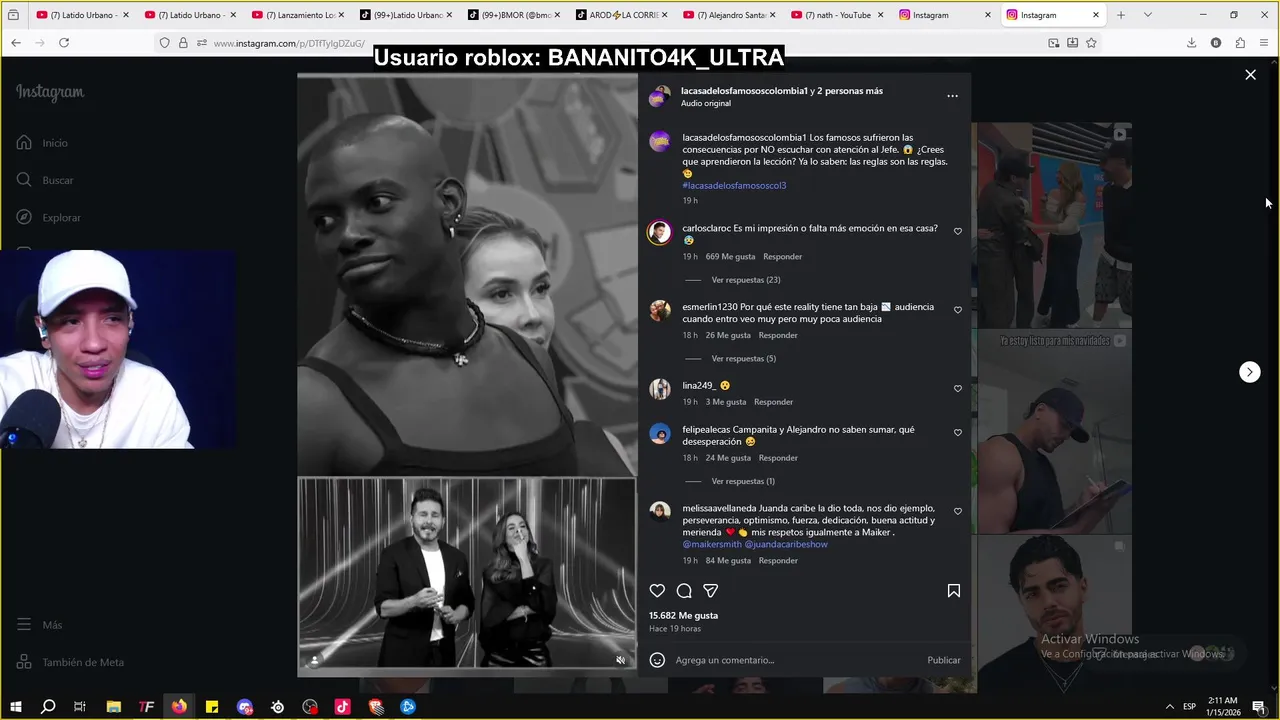The image size is (1280, 720).
Task: Show tagged people icon on the reel
Action: [314, 660]
